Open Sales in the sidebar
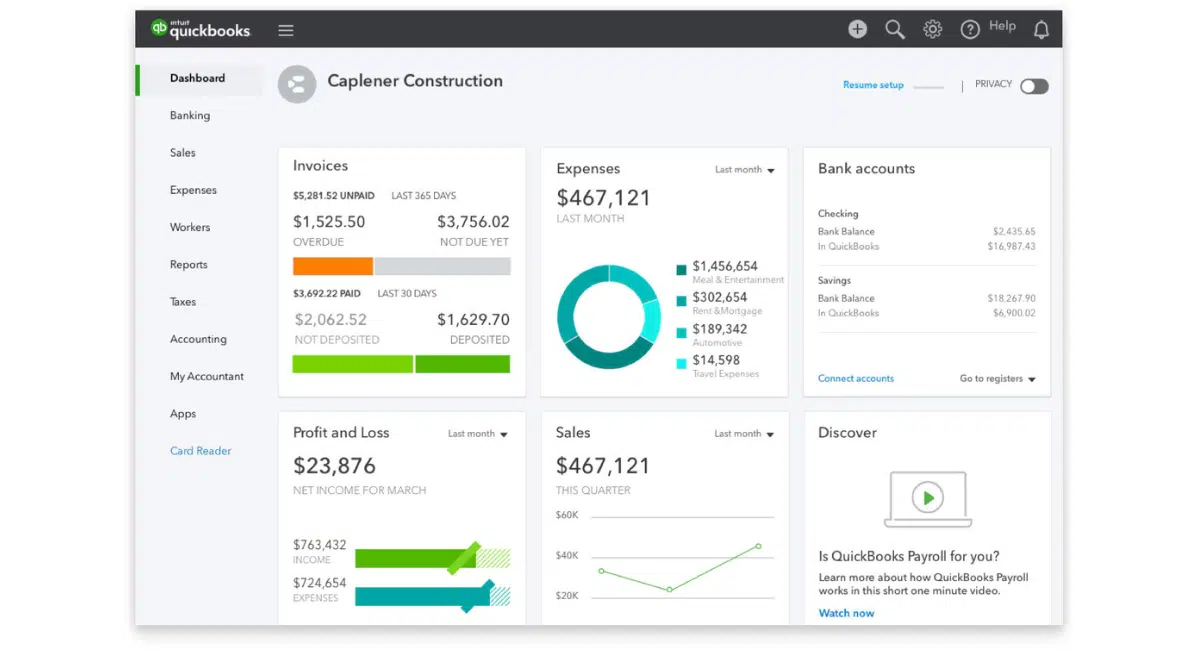 pos(183,153)
